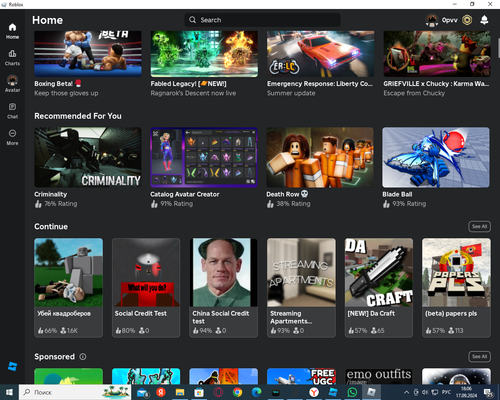500x400 pixels.
Task: Click the Roblox Studio icon in sidebar
Action: (12, 366)
